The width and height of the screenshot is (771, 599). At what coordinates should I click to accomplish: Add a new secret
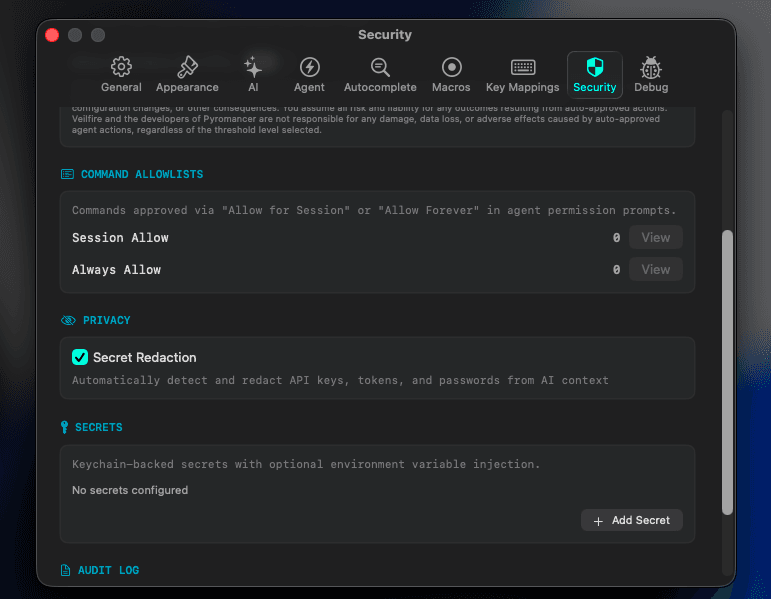631,520
